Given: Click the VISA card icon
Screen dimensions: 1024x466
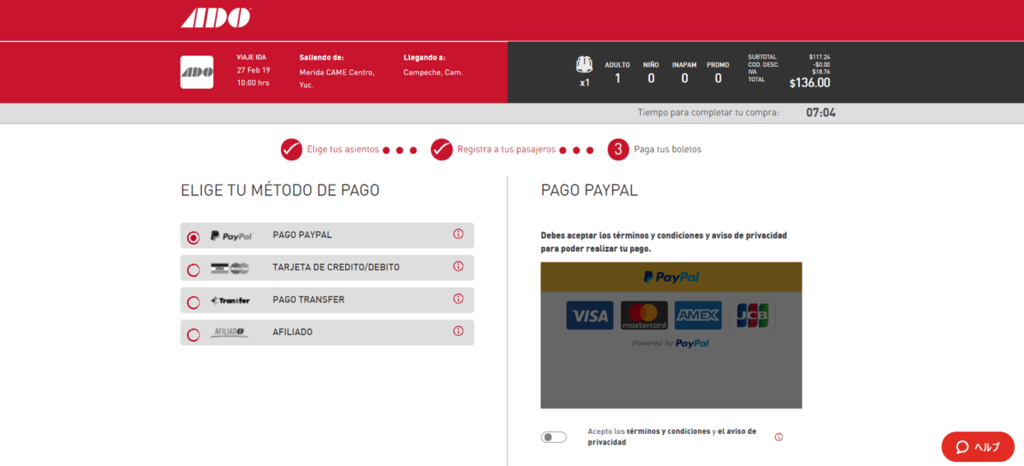Looking at the screenshot, I should (590, 316).
